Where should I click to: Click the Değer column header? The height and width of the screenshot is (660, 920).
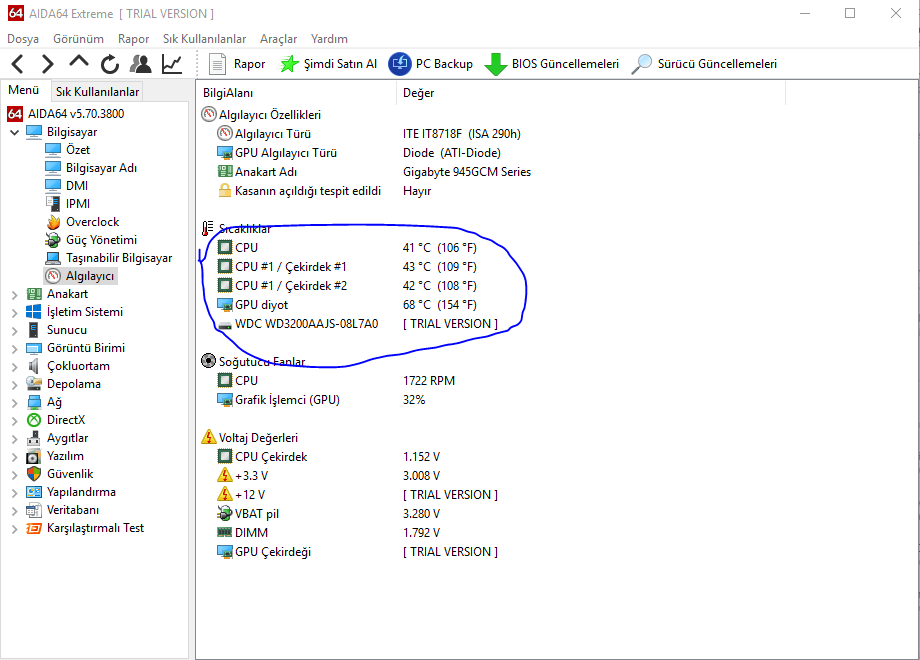(x=591, y=93)
